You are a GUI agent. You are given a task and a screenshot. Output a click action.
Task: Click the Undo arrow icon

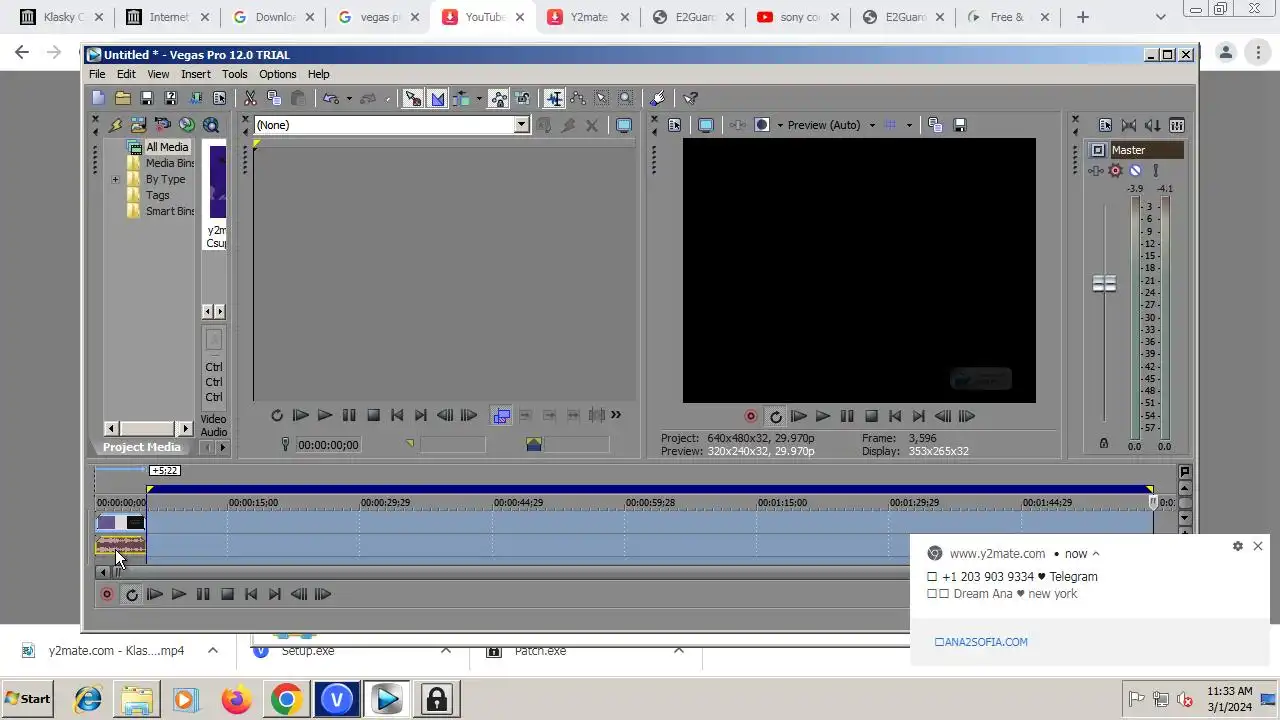coord(331,98)
